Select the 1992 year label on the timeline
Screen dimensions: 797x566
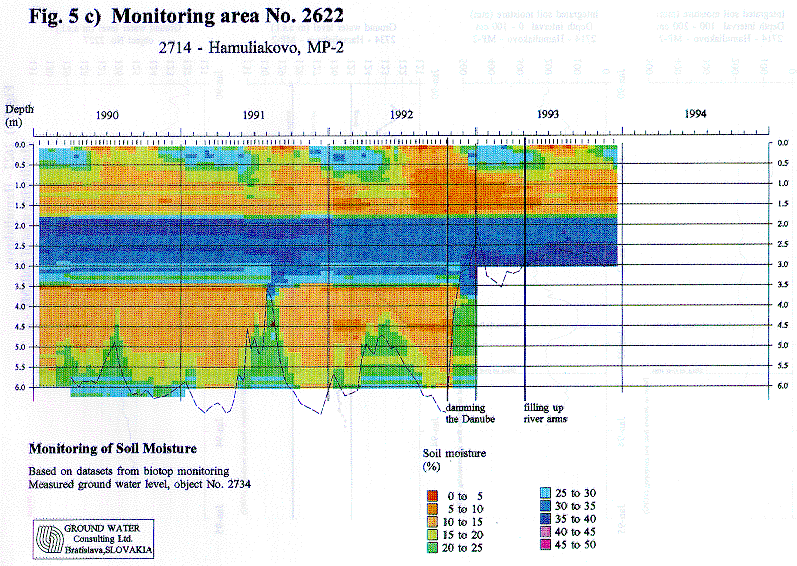(x=401, y=115)
